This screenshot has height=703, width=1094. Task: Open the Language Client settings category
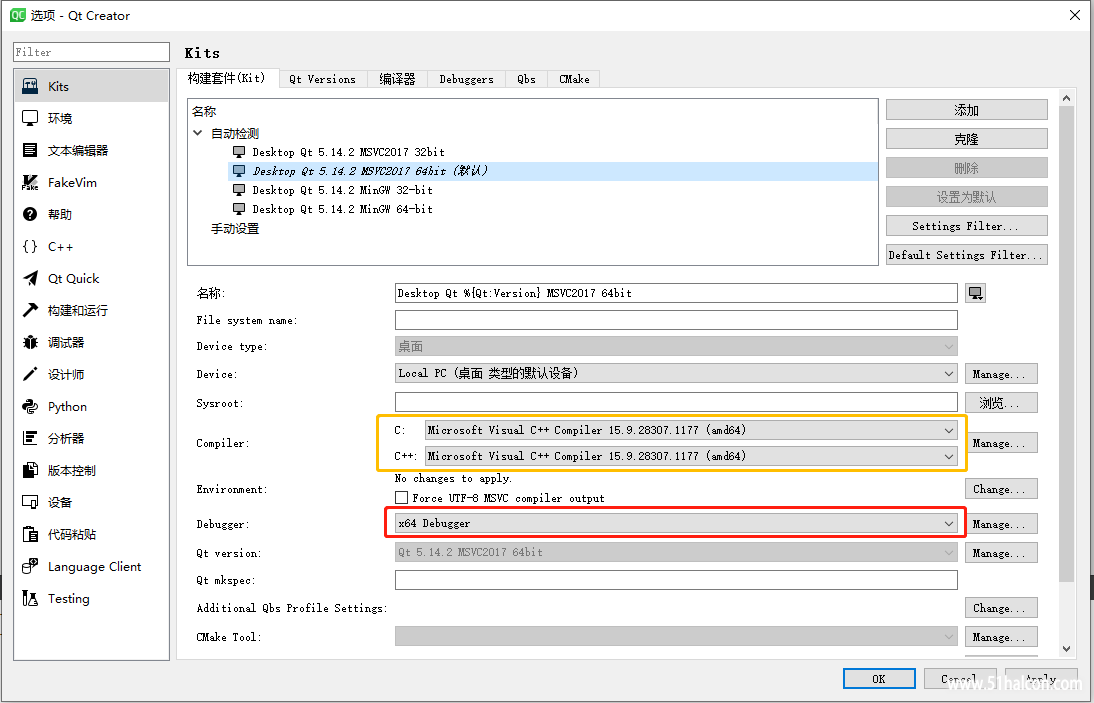point(91,567)
